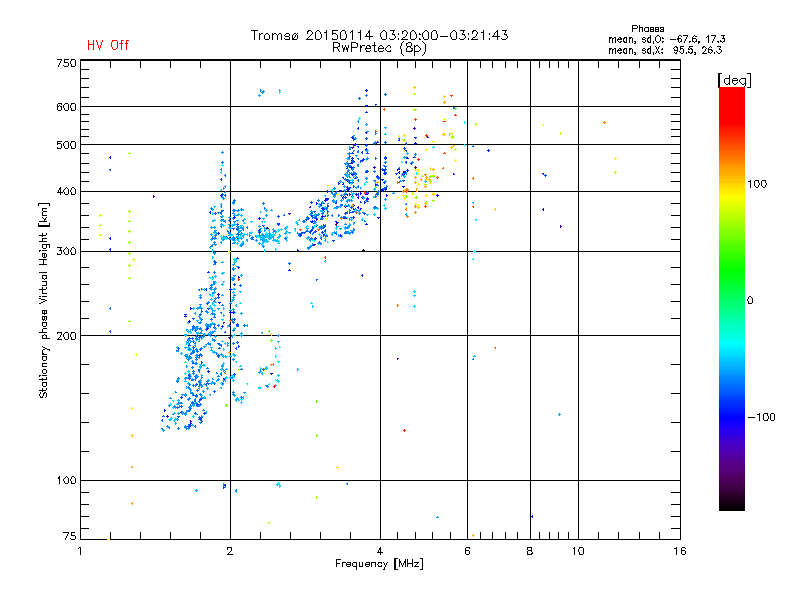Click the 75 label on the height axis
Viewport: 800px width, 600px height.
(x=69, y=538)
